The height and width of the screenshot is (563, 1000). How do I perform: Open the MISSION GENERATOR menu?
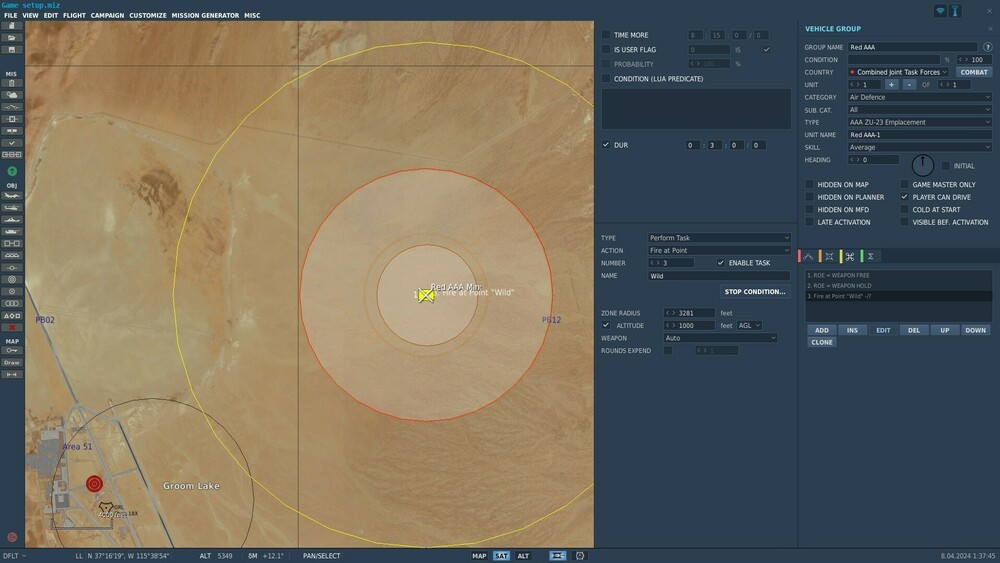coord(205,16)
